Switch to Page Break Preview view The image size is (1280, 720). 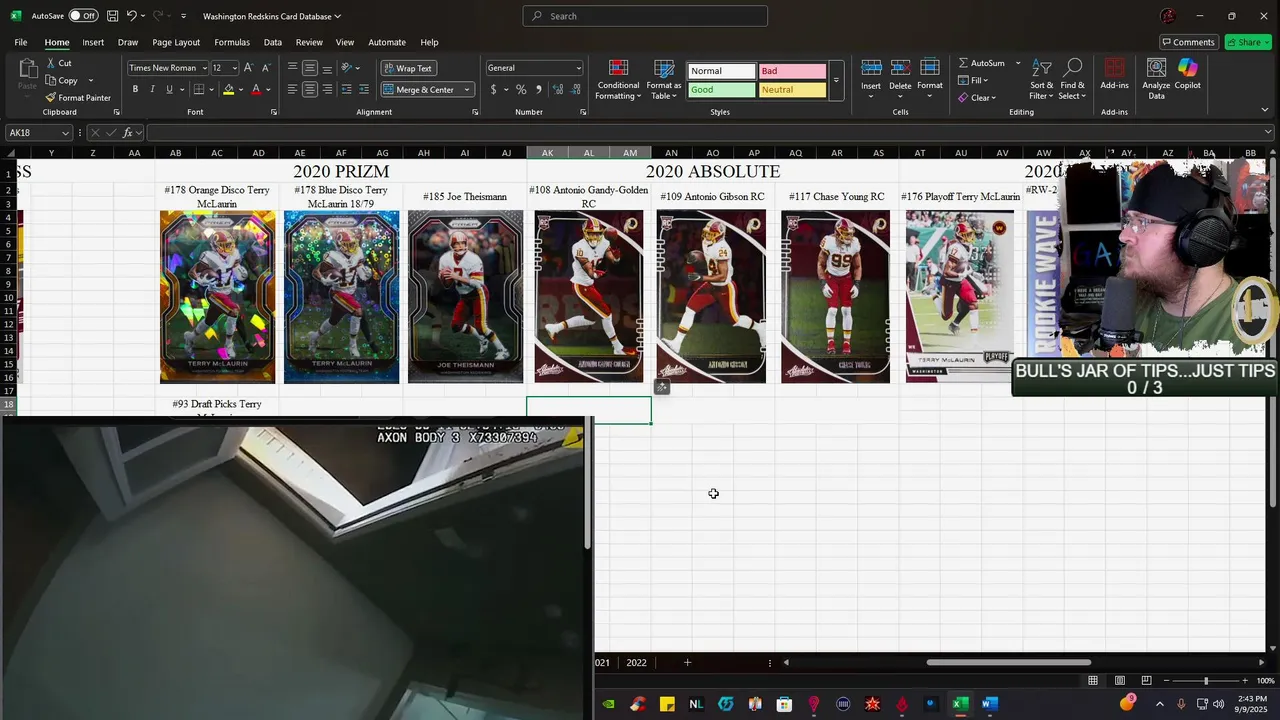pos(1146,681)
